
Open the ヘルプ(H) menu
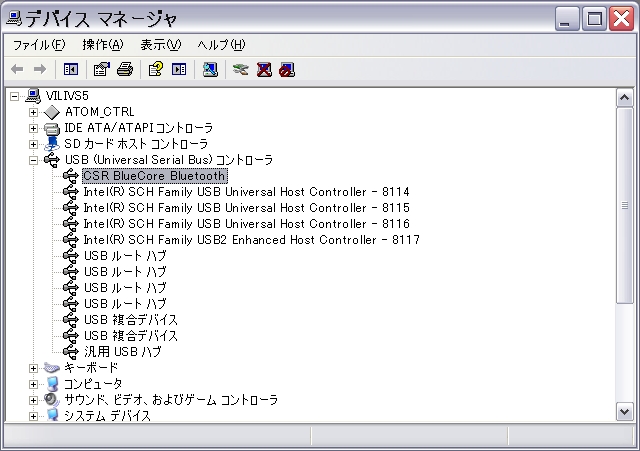point(221,45)
